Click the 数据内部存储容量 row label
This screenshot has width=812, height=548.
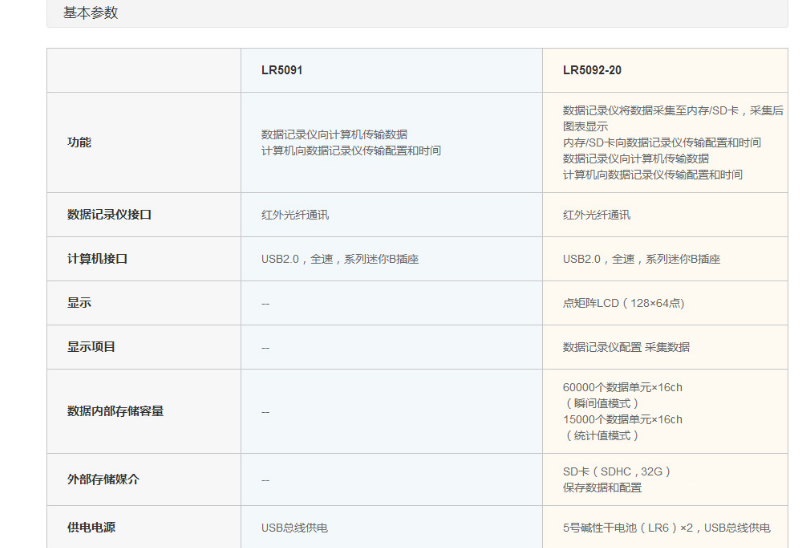115,411
